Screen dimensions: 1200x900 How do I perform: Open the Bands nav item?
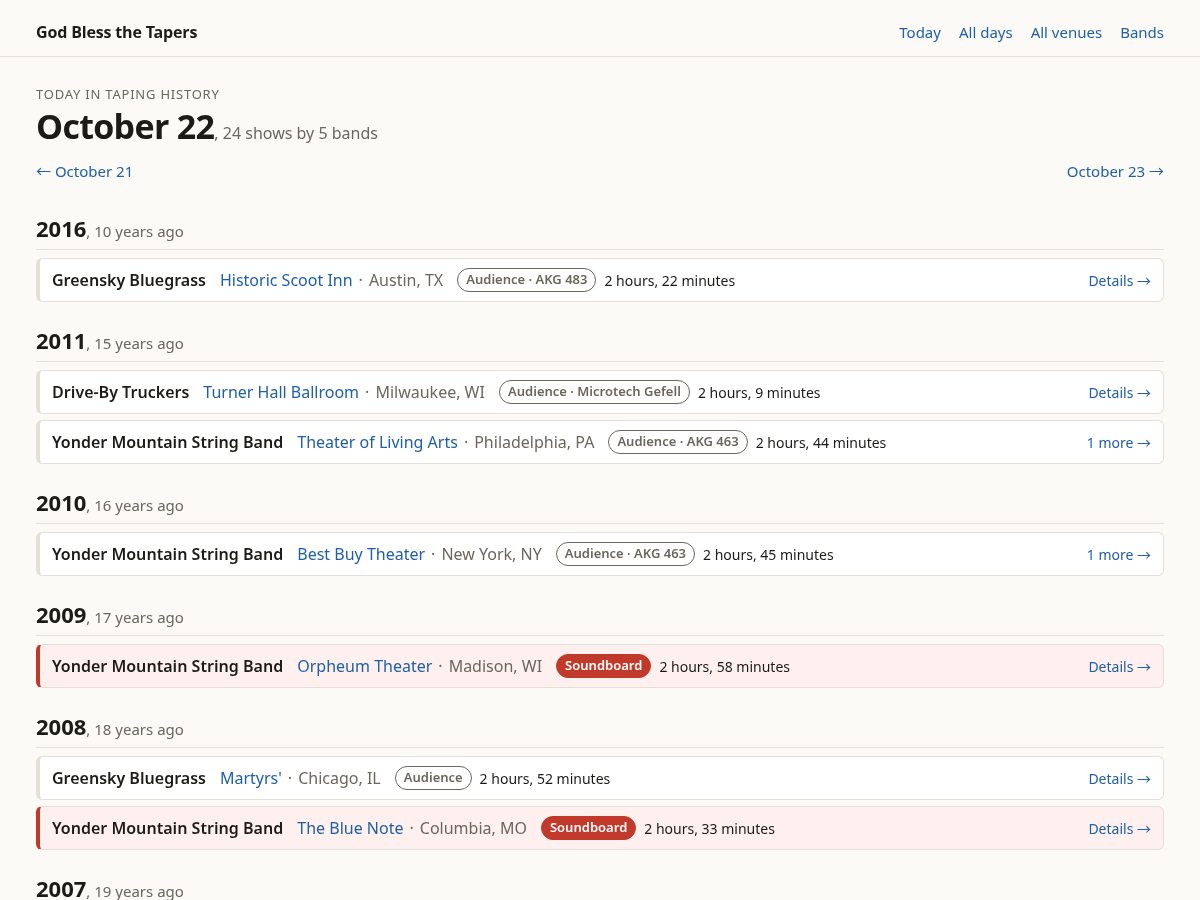1142,33
